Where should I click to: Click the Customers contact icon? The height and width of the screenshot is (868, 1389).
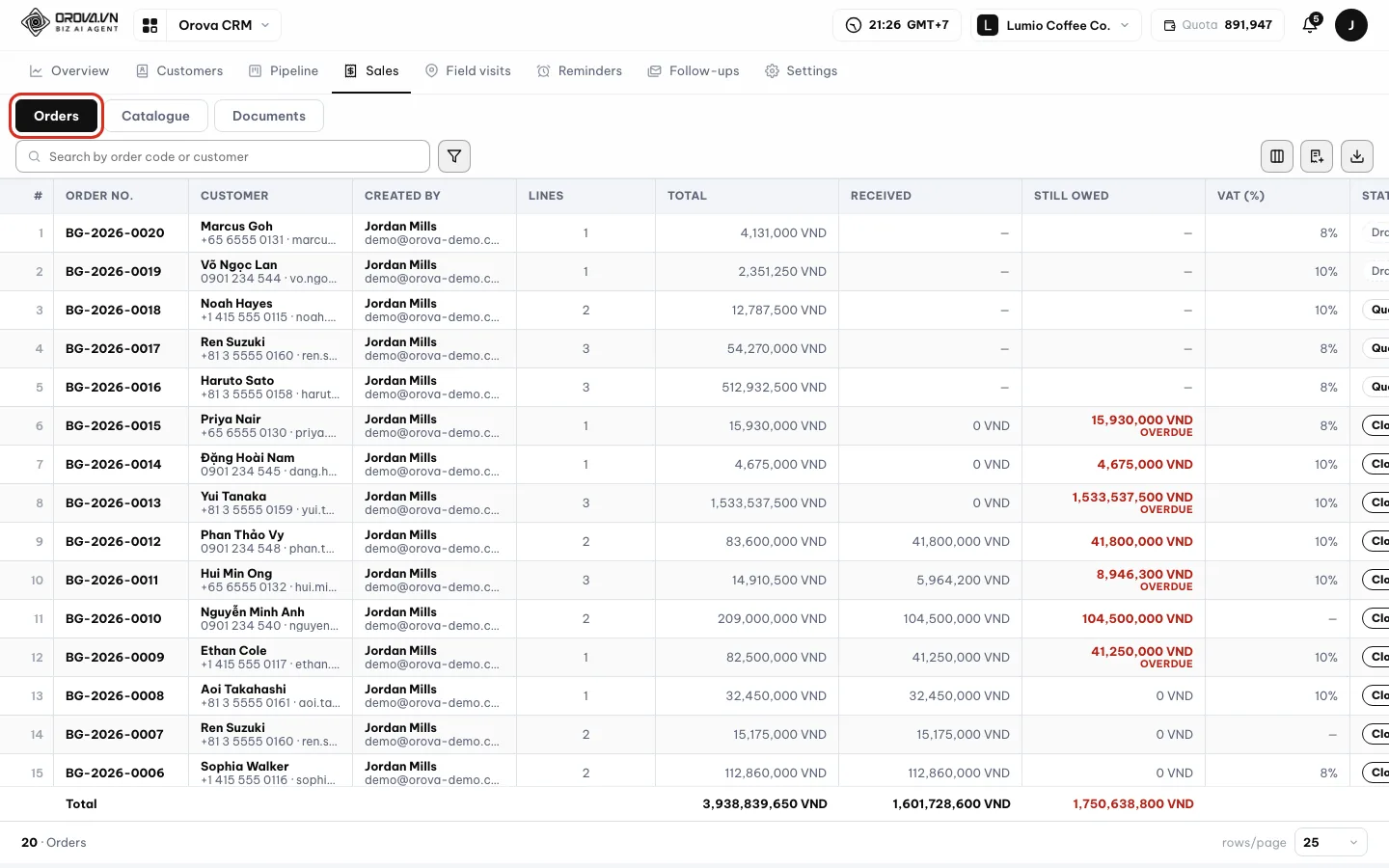142,71
